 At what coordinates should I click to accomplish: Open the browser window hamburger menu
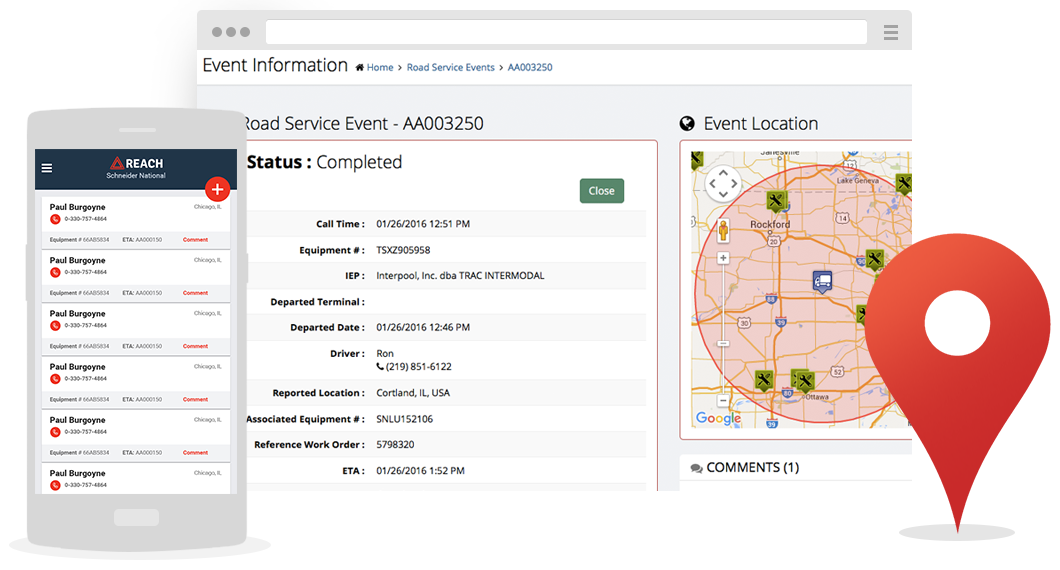[x=891, y=32]
